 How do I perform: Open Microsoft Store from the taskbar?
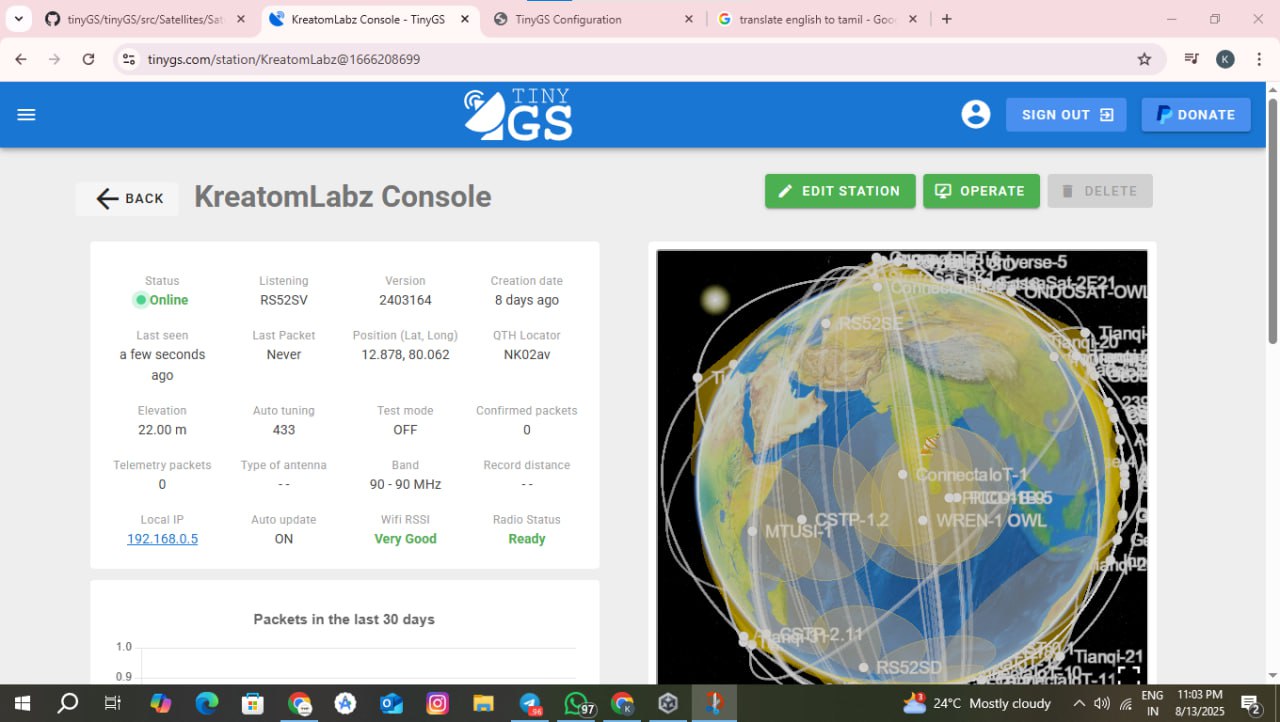pyautogui.click(x=253, y=703)
